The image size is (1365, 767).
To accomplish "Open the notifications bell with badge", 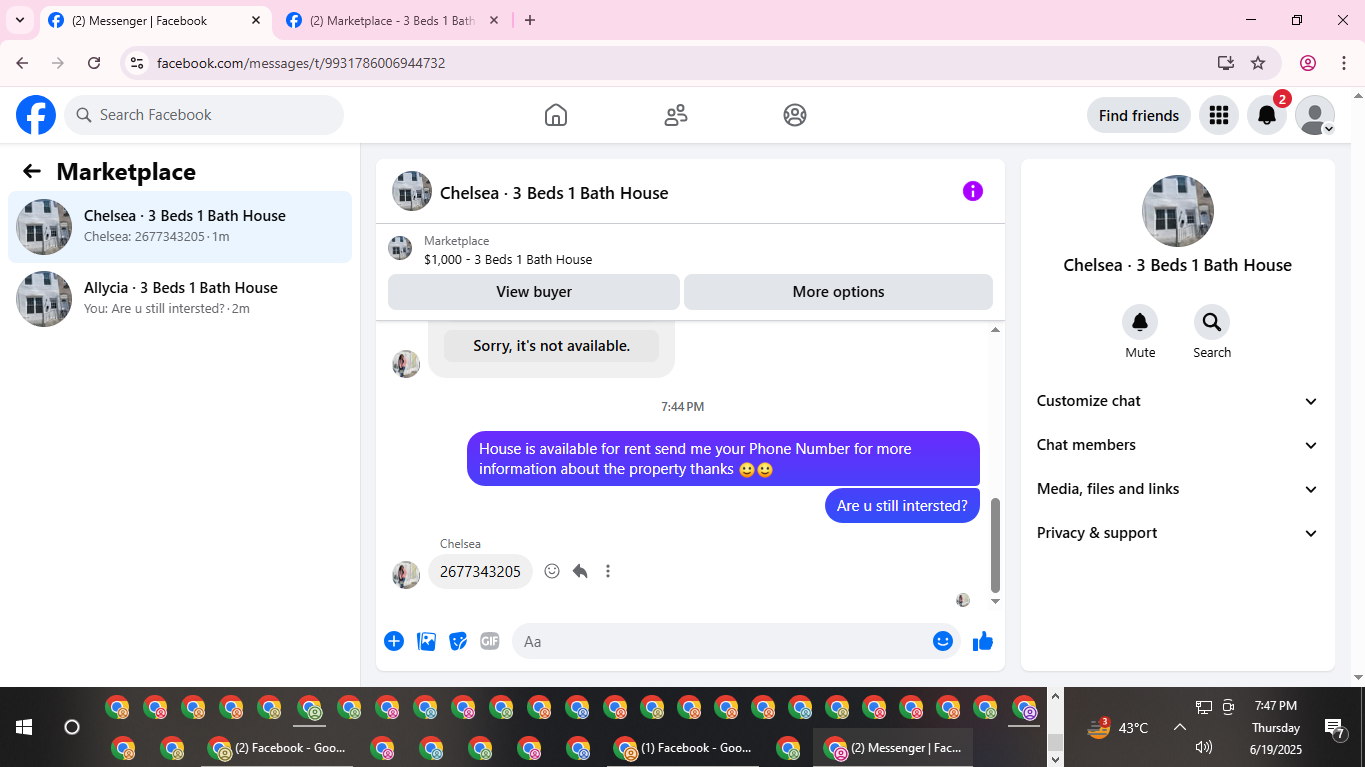I will (x=1267, y=115).
